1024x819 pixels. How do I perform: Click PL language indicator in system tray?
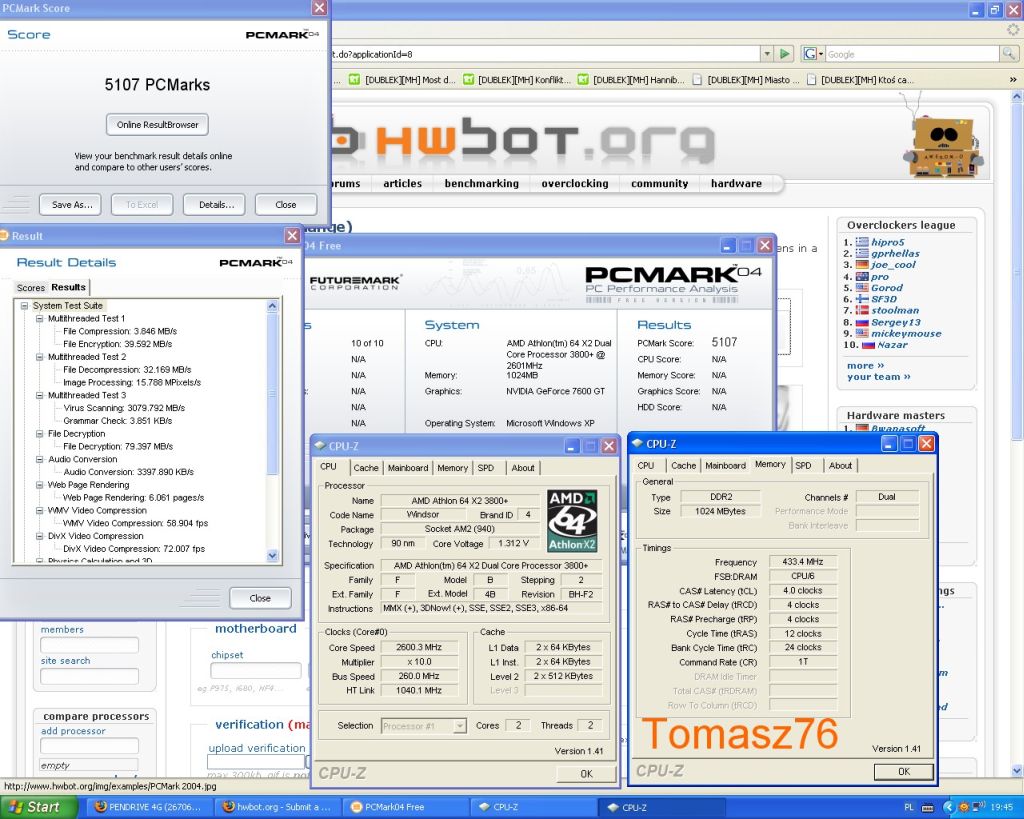coord(908,807)
